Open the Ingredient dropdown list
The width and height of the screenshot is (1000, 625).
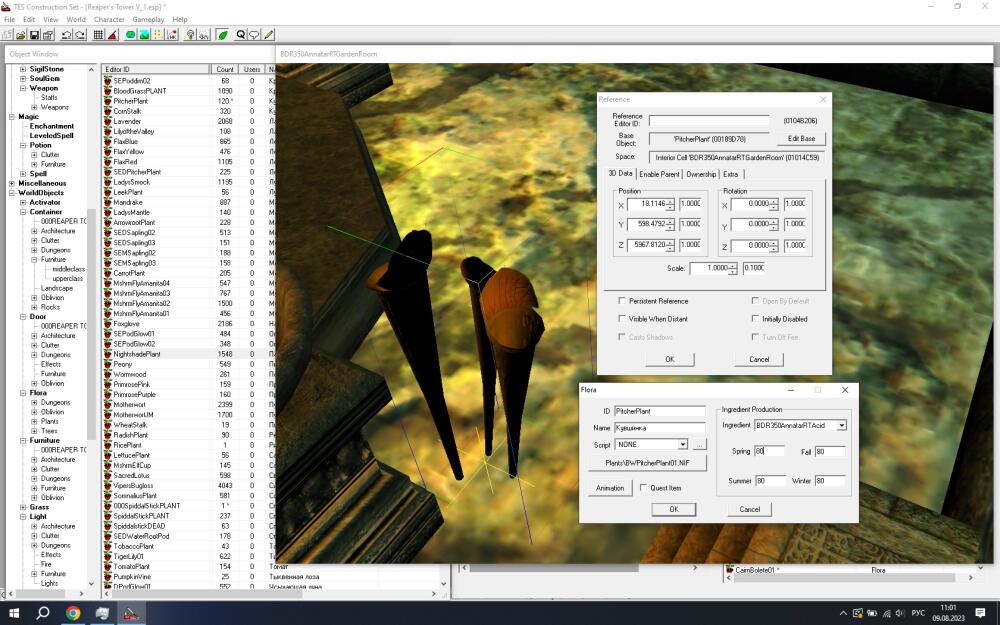pos(842,425)
